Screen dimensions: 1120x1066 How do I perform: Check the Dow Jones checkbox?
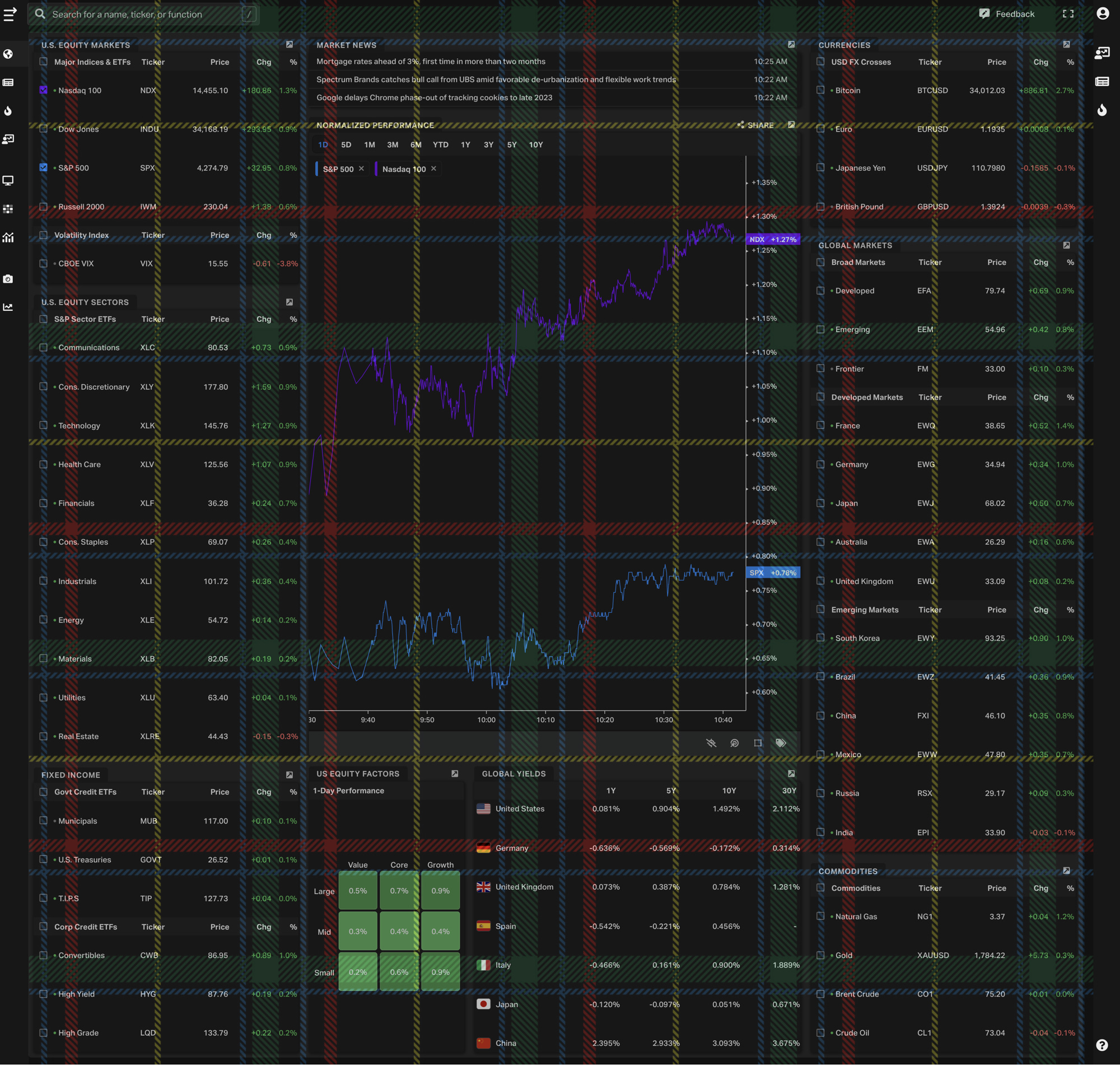coord(44,129)
